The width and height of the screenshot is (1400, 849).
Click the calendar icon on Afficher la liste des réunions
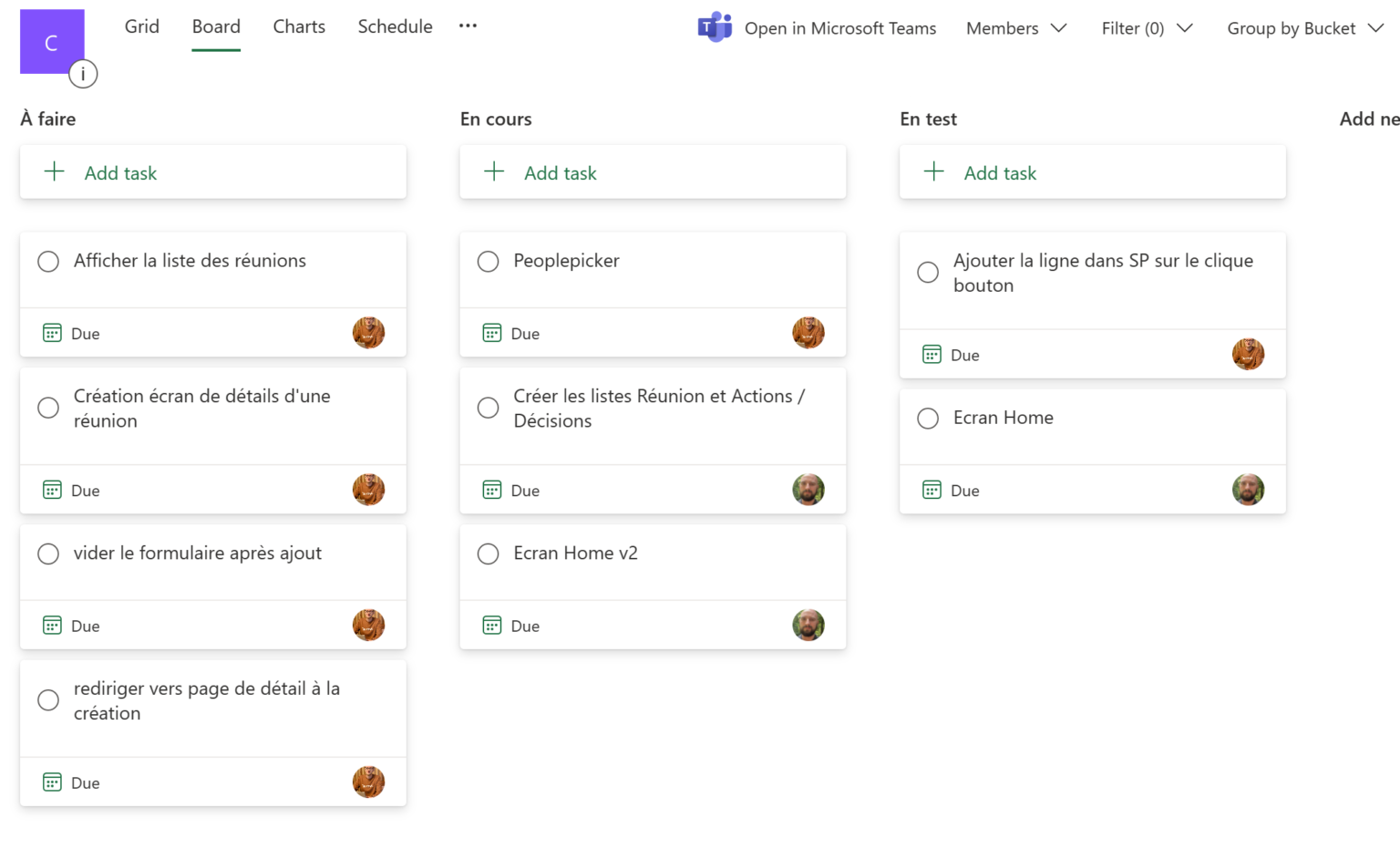pyautogui.click(x=53, y=333)
